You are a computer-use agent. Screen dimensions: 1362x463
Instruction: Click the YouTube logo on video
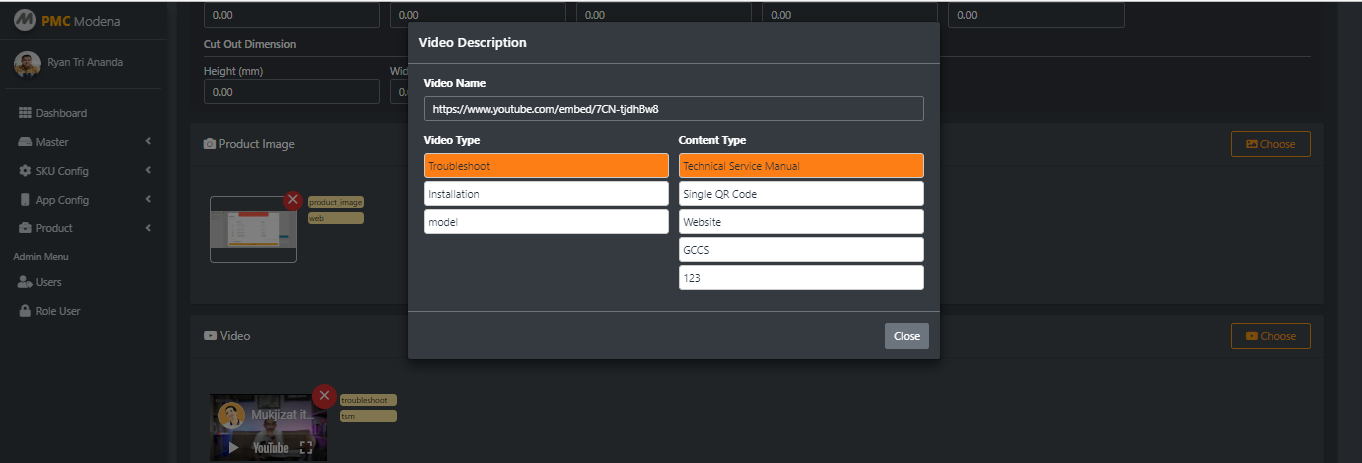(271, 448)
